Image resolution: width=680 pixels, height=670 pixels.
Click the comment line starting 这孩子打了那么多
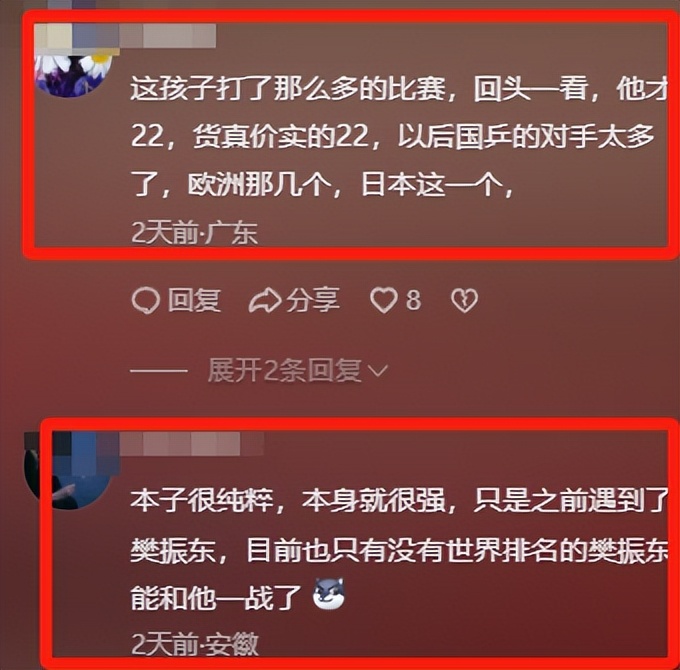coord(398,90)
